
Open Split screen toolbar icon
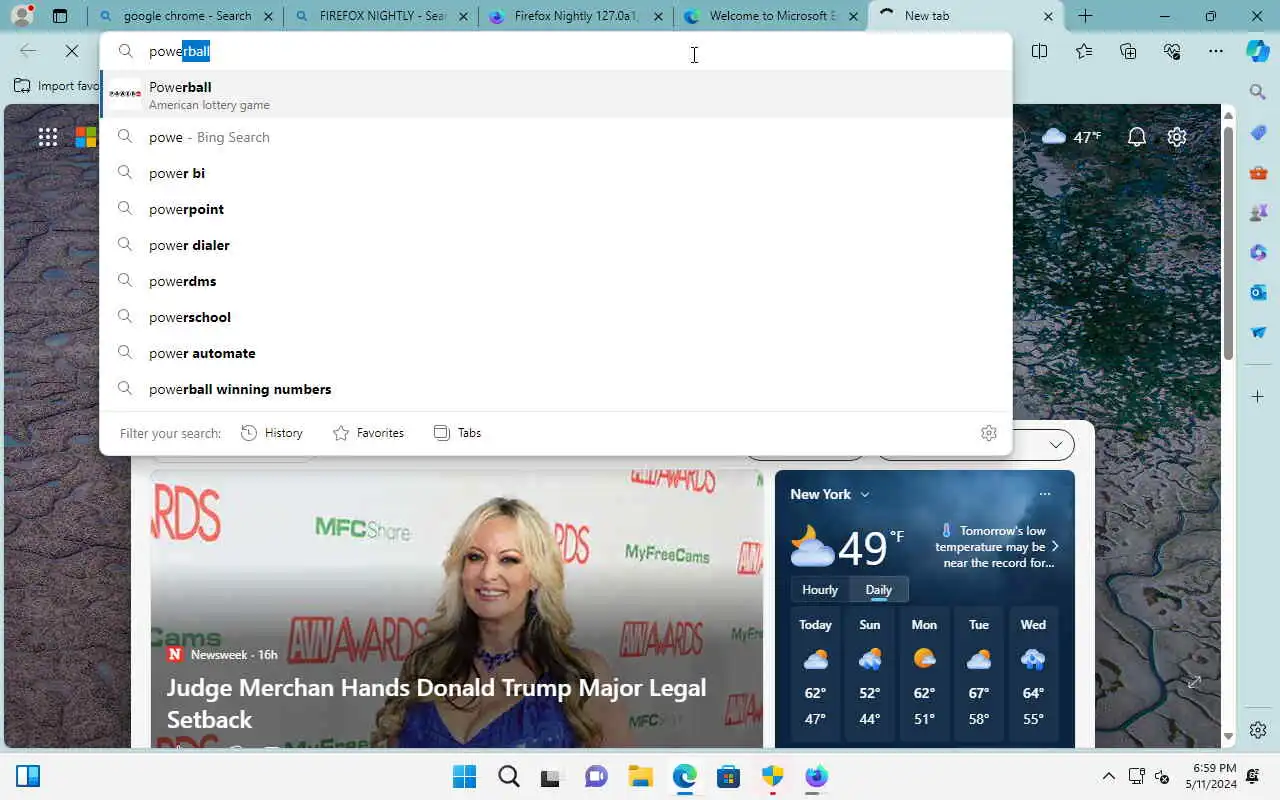pos(1040,51)
